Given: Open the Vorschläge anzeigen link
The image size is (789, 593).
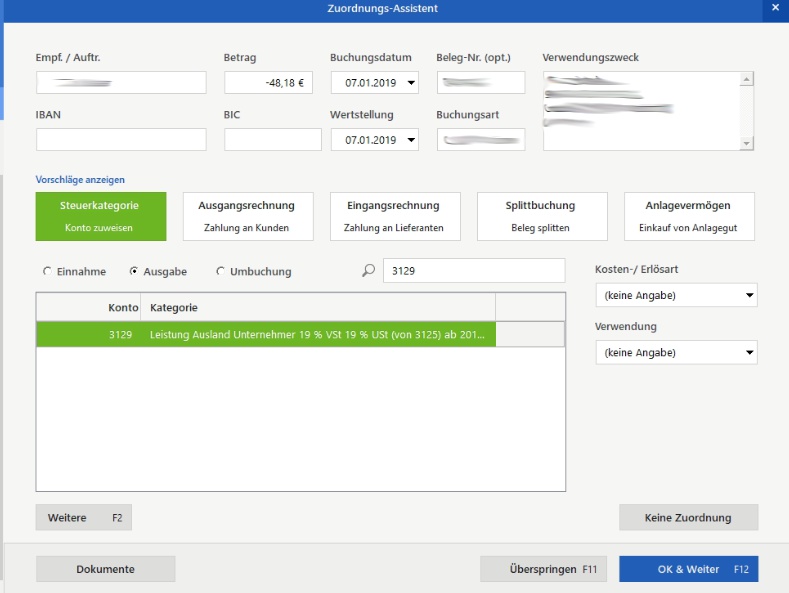Looking at the screenshot, I should pos(80,180).
